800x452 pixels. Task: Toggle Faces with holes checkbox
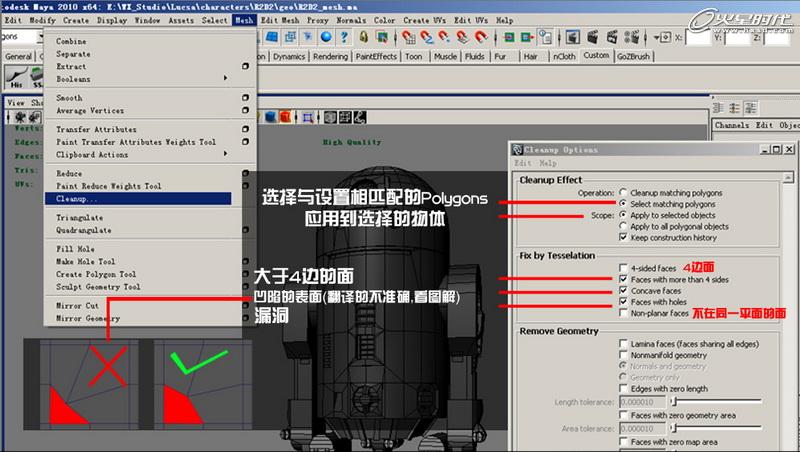coord(623,302)
